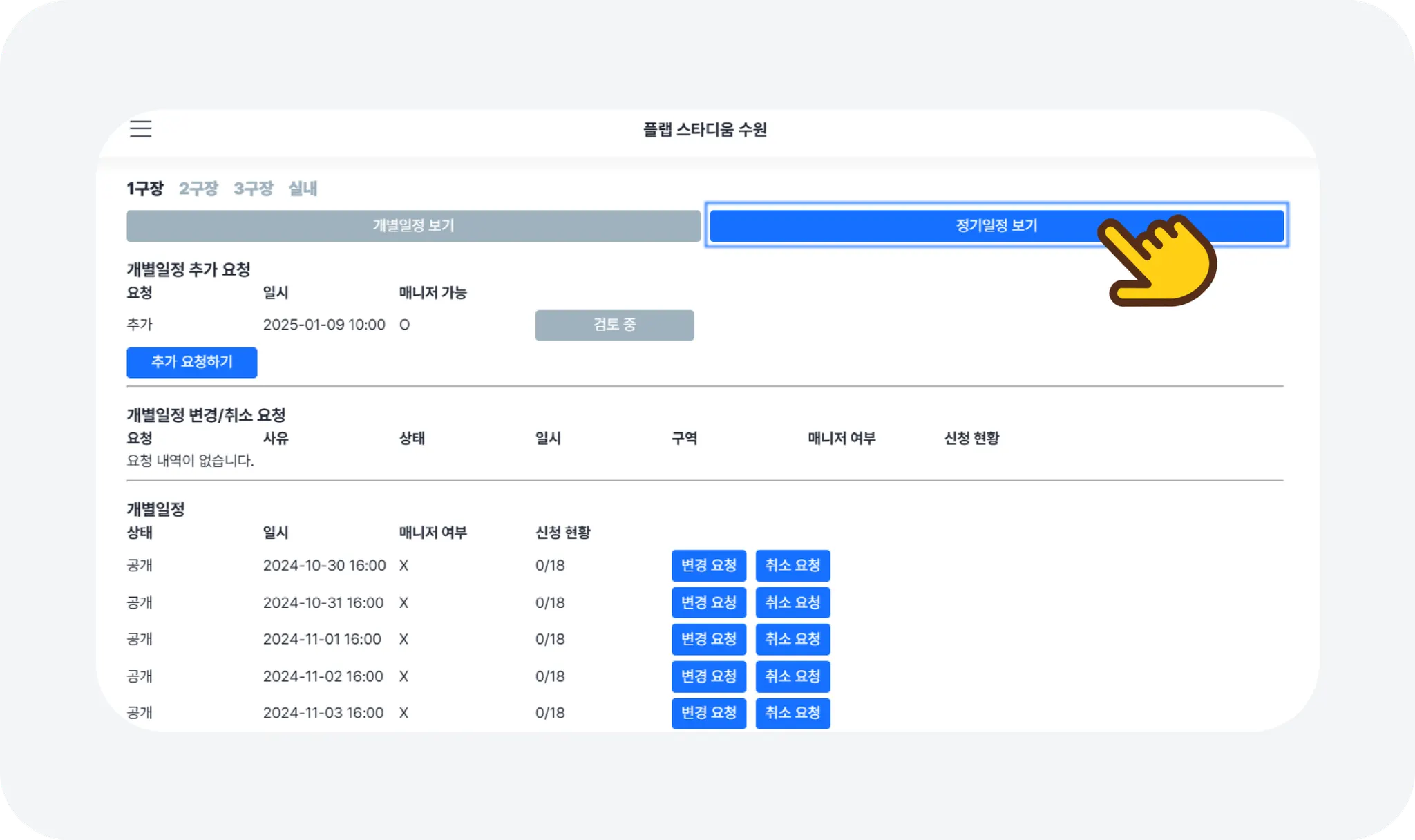1415x840 pixels.
Task: Switch to the 3구장 tab
Action: 253,189
